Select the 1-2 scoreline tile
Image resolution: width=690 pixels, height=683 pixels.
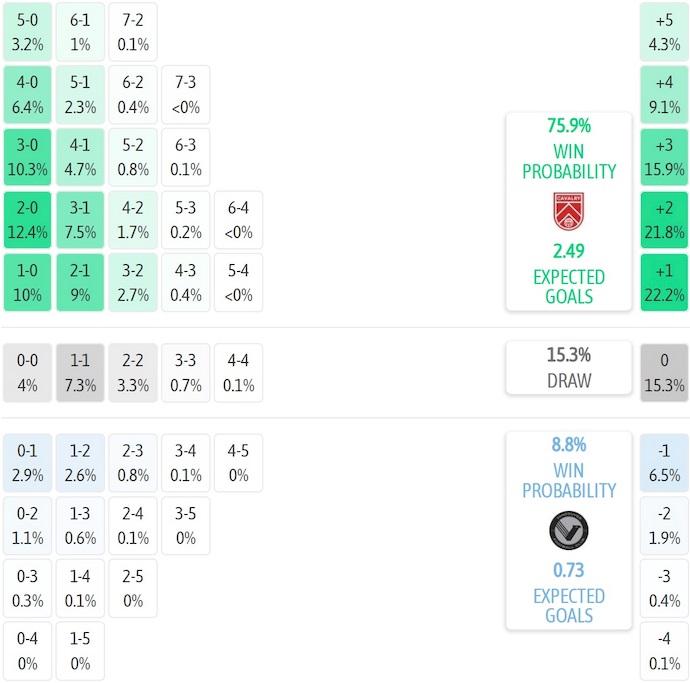pyautogui.click(x=80, y=463)
